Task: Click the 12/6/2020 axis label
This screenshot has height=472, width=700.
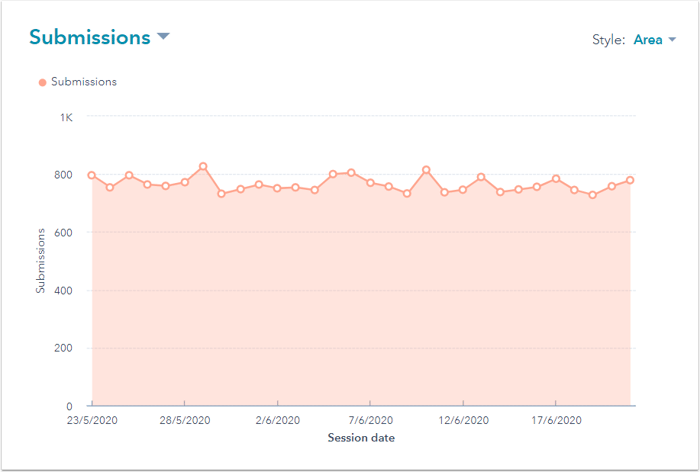Action: 463,420
